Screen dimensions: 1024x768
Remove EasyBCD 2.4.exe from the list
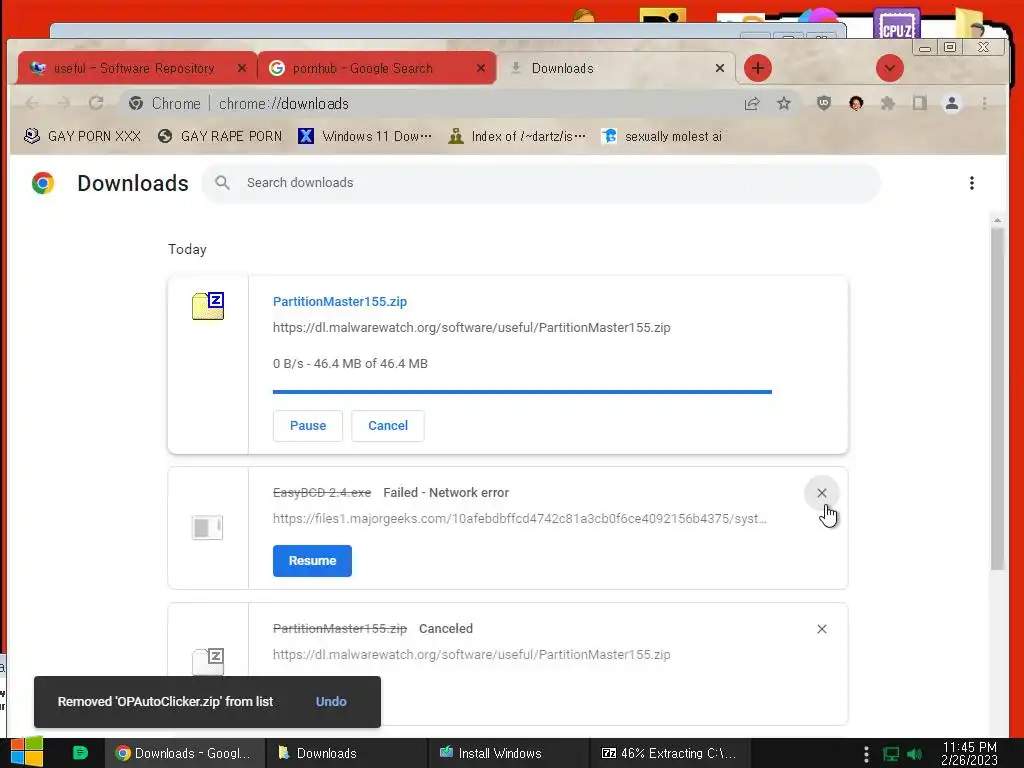[822, 493]
